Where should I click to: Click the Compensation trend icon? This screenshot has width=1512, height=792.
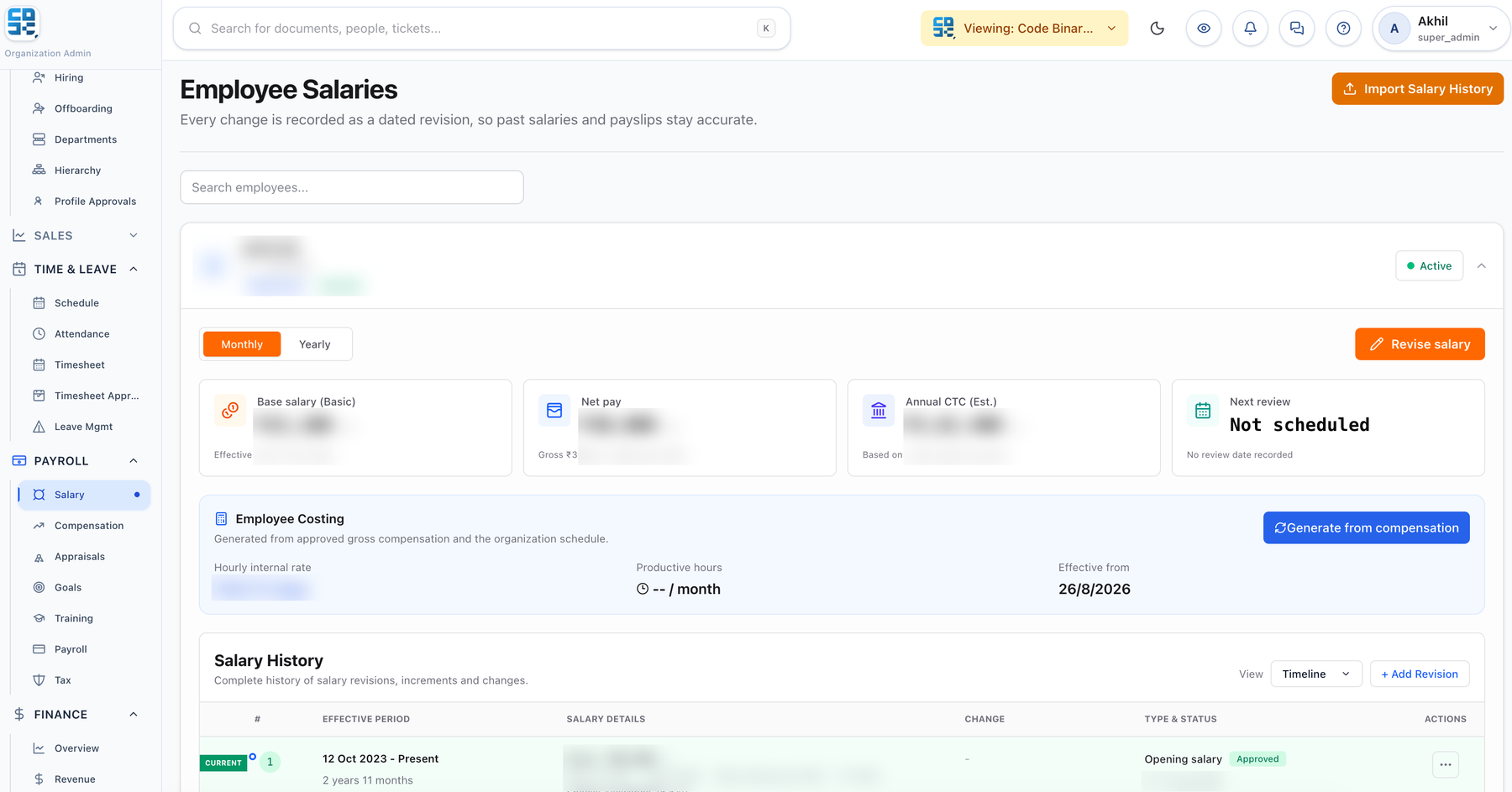pos(39,526)
